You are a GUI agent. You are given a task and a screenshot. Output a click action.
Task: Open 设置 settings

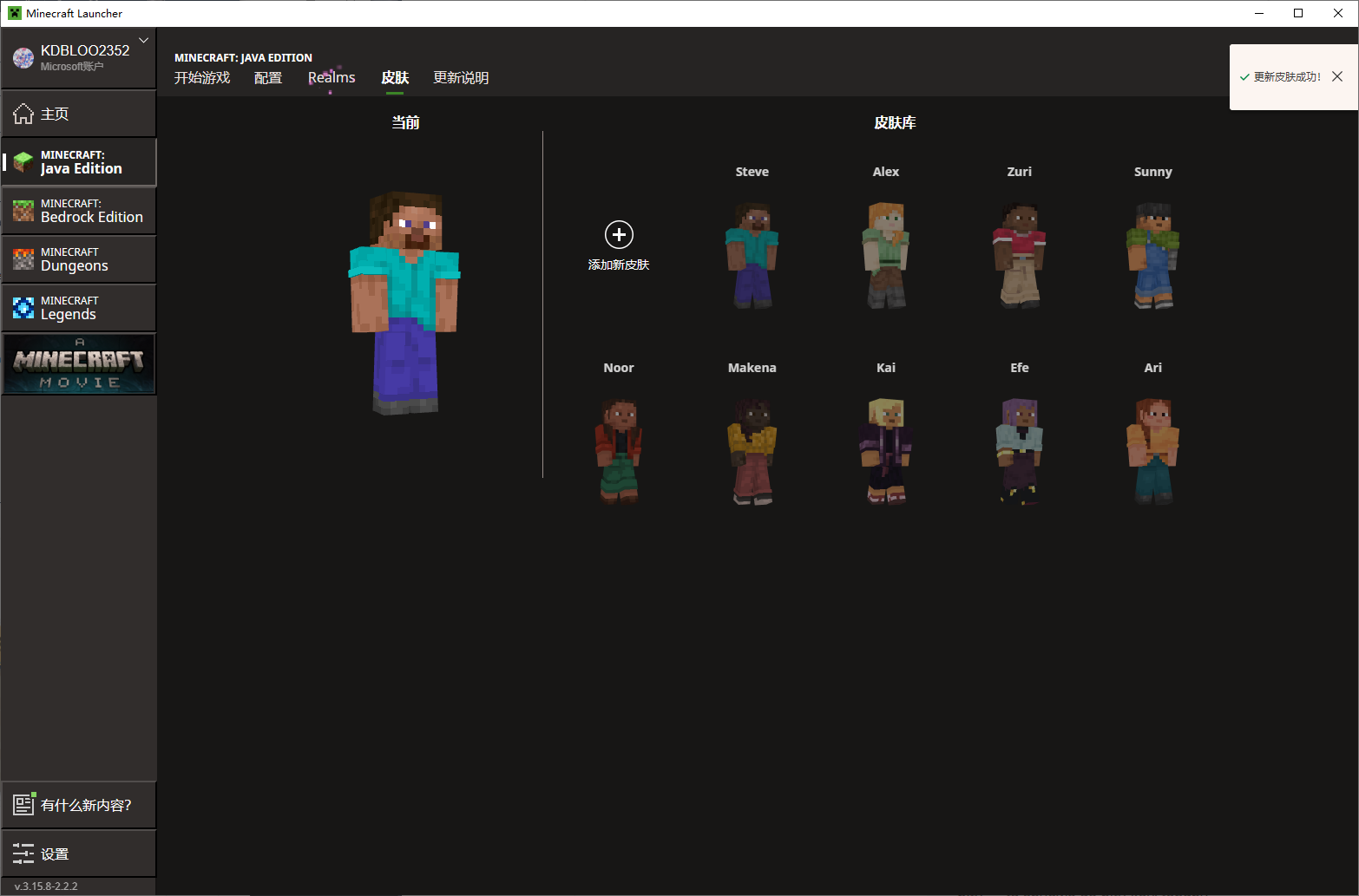[x=79, y=853]
